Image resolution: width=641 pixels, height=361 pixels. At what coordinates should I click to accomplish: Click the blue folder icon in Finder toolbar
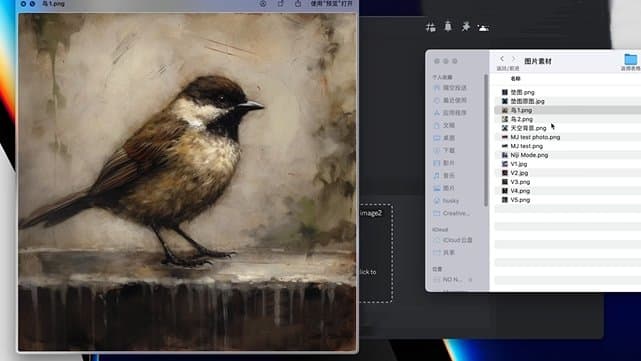(x=631, y=59)
